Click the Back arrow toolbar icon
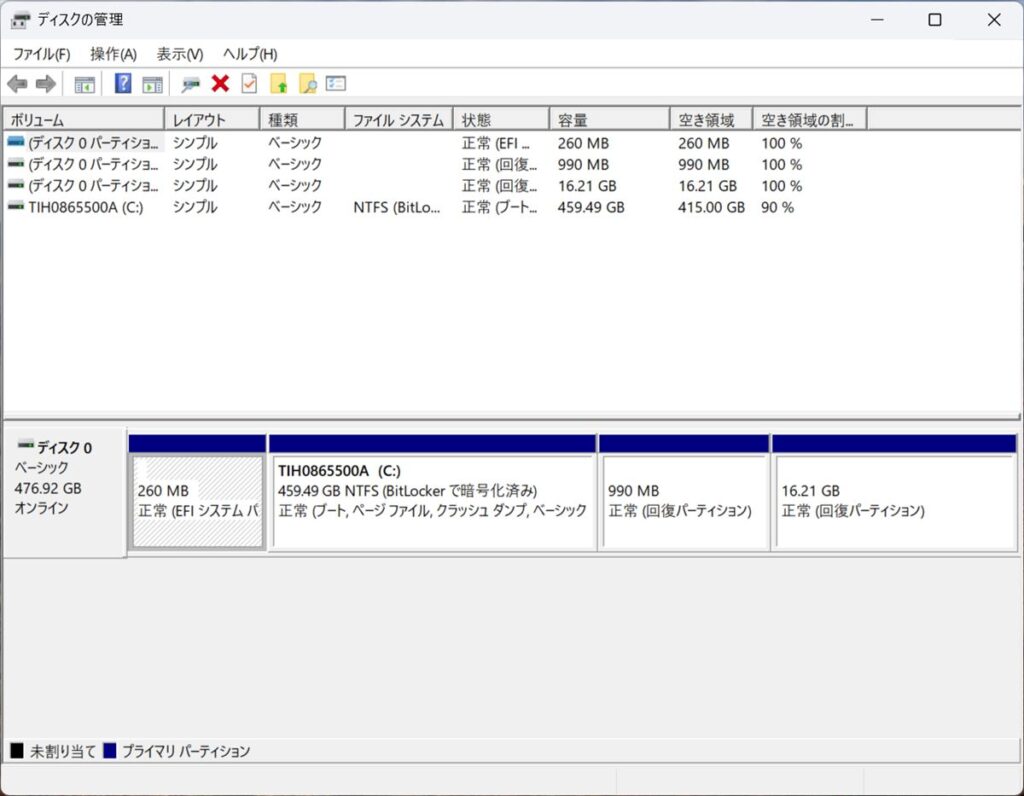This screenshot has height=796, width=1024. [x=17, y=84]
